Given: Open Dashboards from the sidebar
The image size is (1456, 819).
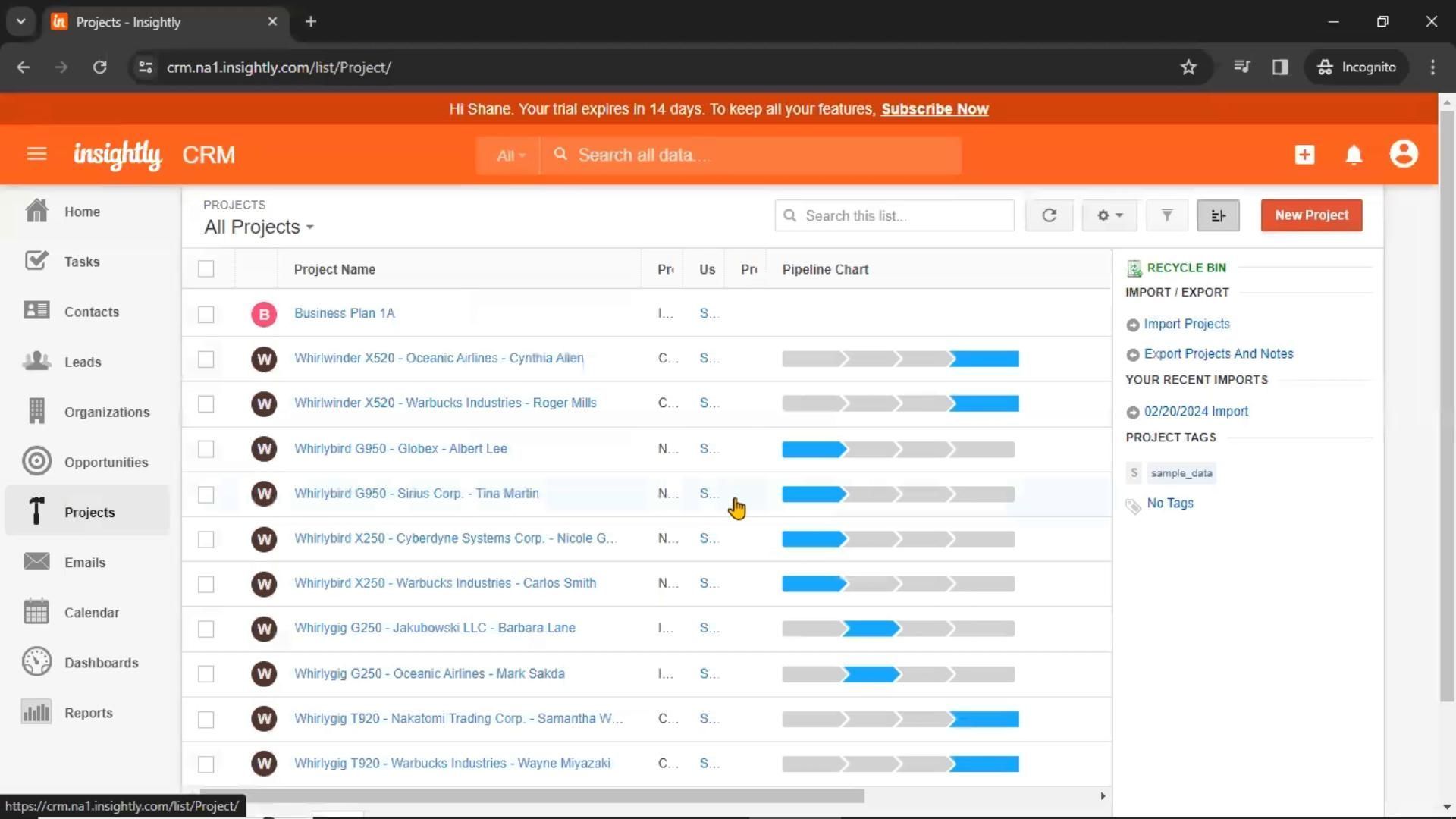Looking at the screenshot, I should (101, 663).
